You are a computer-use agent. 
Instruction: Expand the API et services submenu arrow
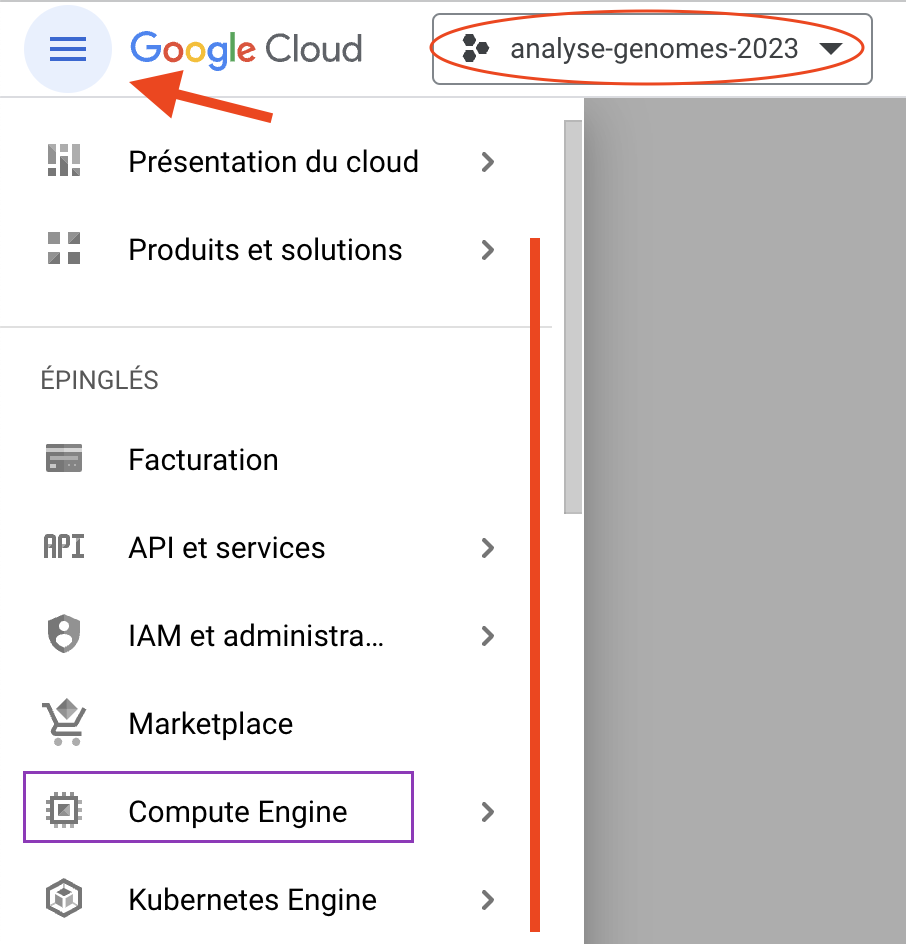coord(488,547)
